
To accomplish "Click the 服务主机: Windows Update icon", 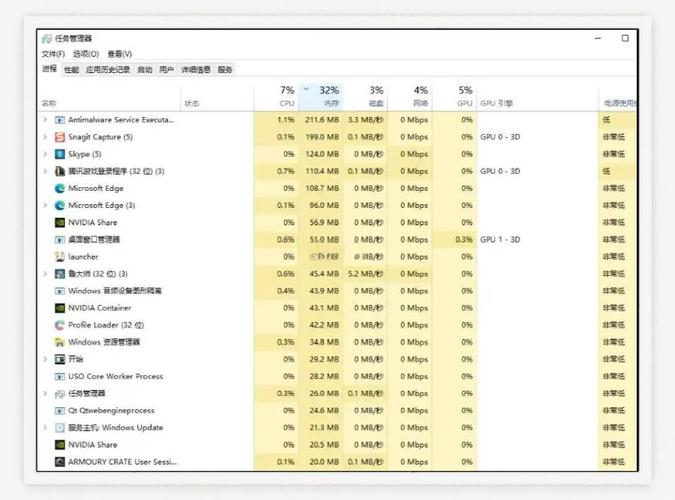I will [60, 428].
